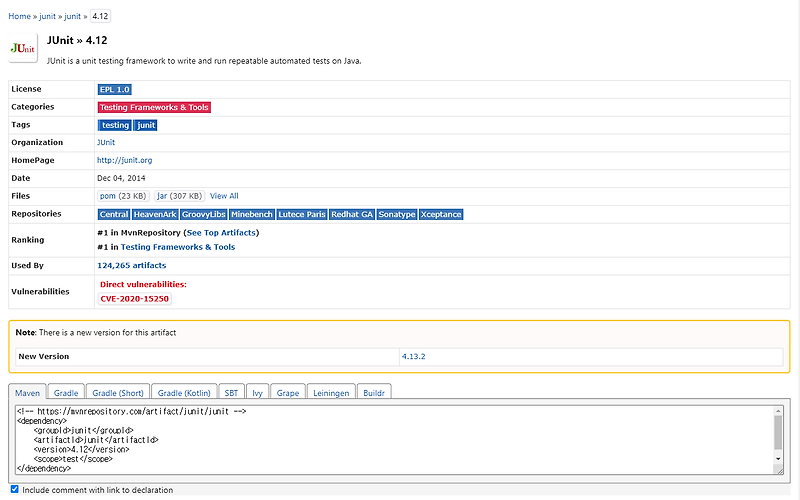
Task: Click the JUnit » 4.12 page heading
Action: click(77, 40)
